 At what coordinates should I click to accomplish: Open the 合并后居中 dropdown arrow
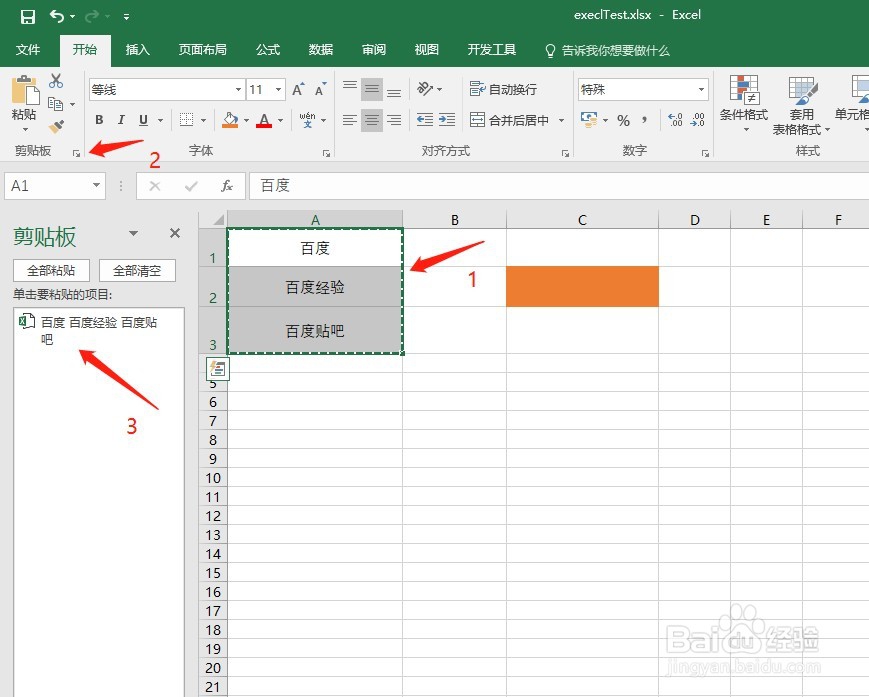tap(561, 120)
